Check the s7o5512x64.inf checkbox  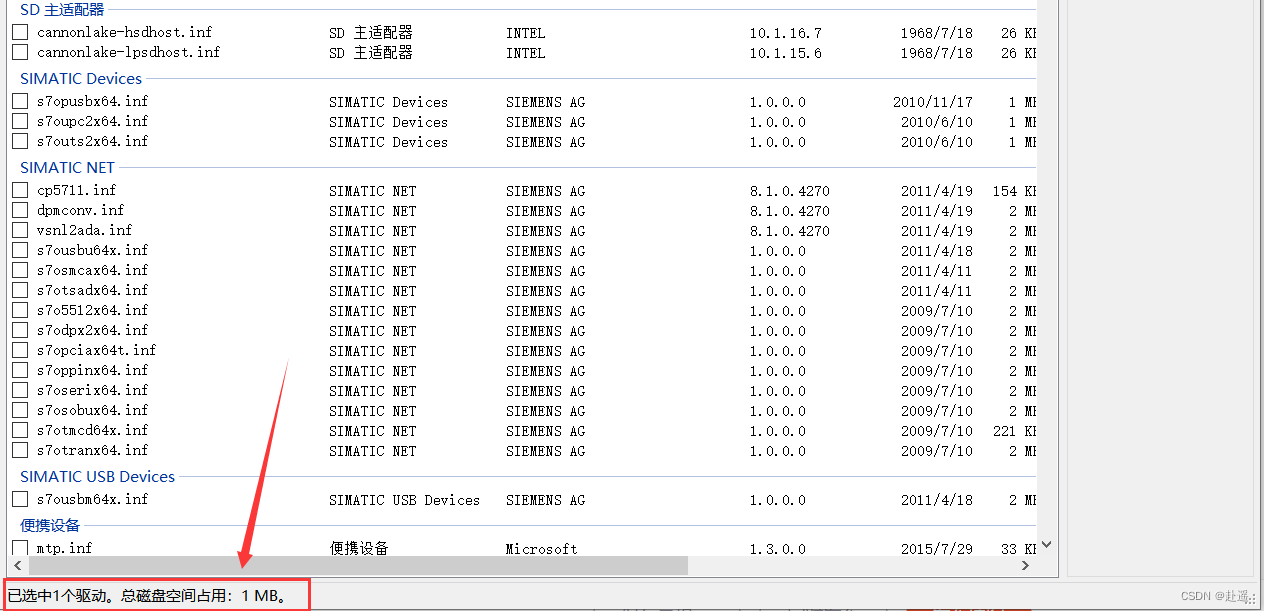(20, 310)
